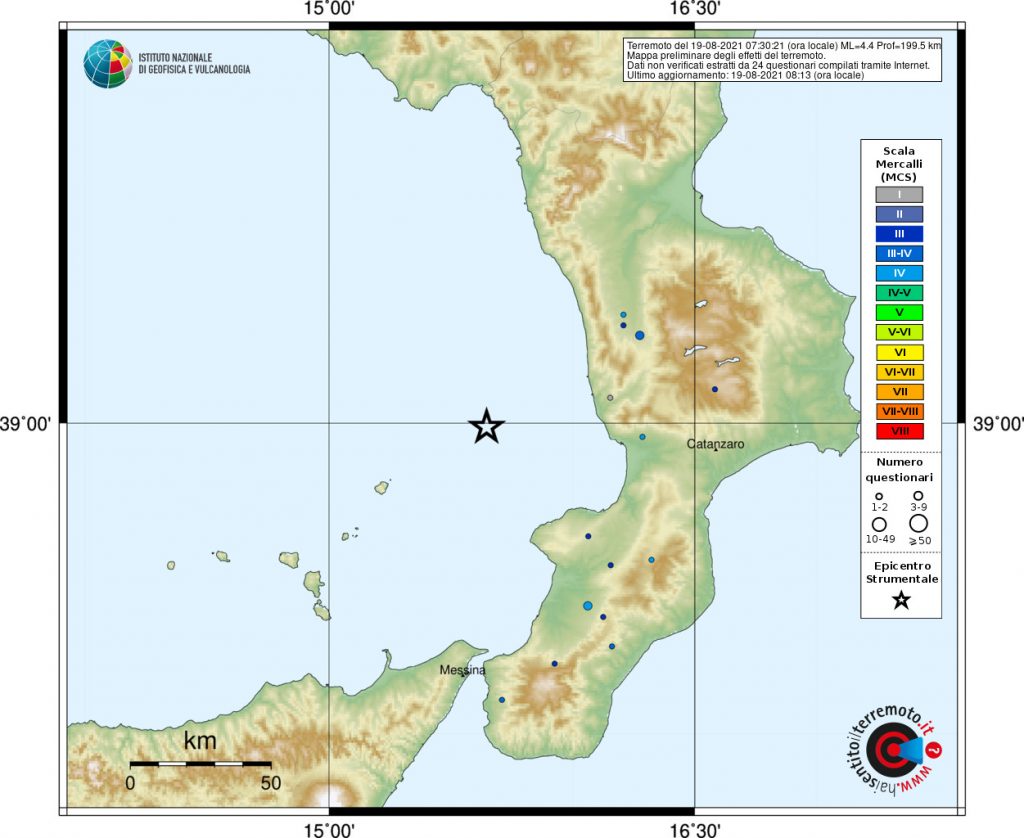Select the grey intensity I swatch

click(899, 195)
